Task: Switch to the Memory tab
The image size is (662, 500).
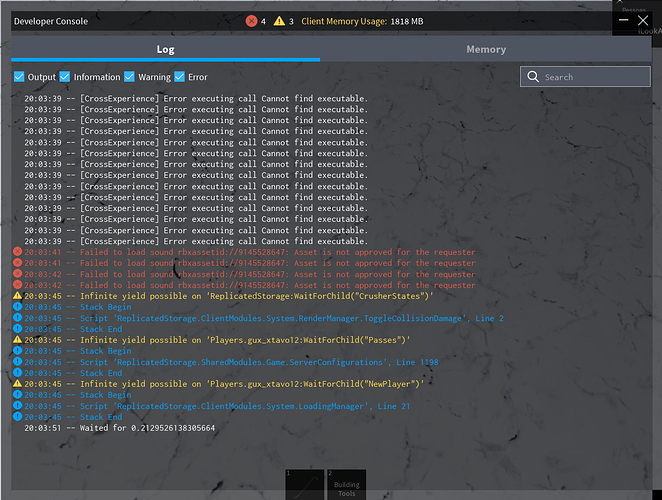Action: [x=486, y=49]
